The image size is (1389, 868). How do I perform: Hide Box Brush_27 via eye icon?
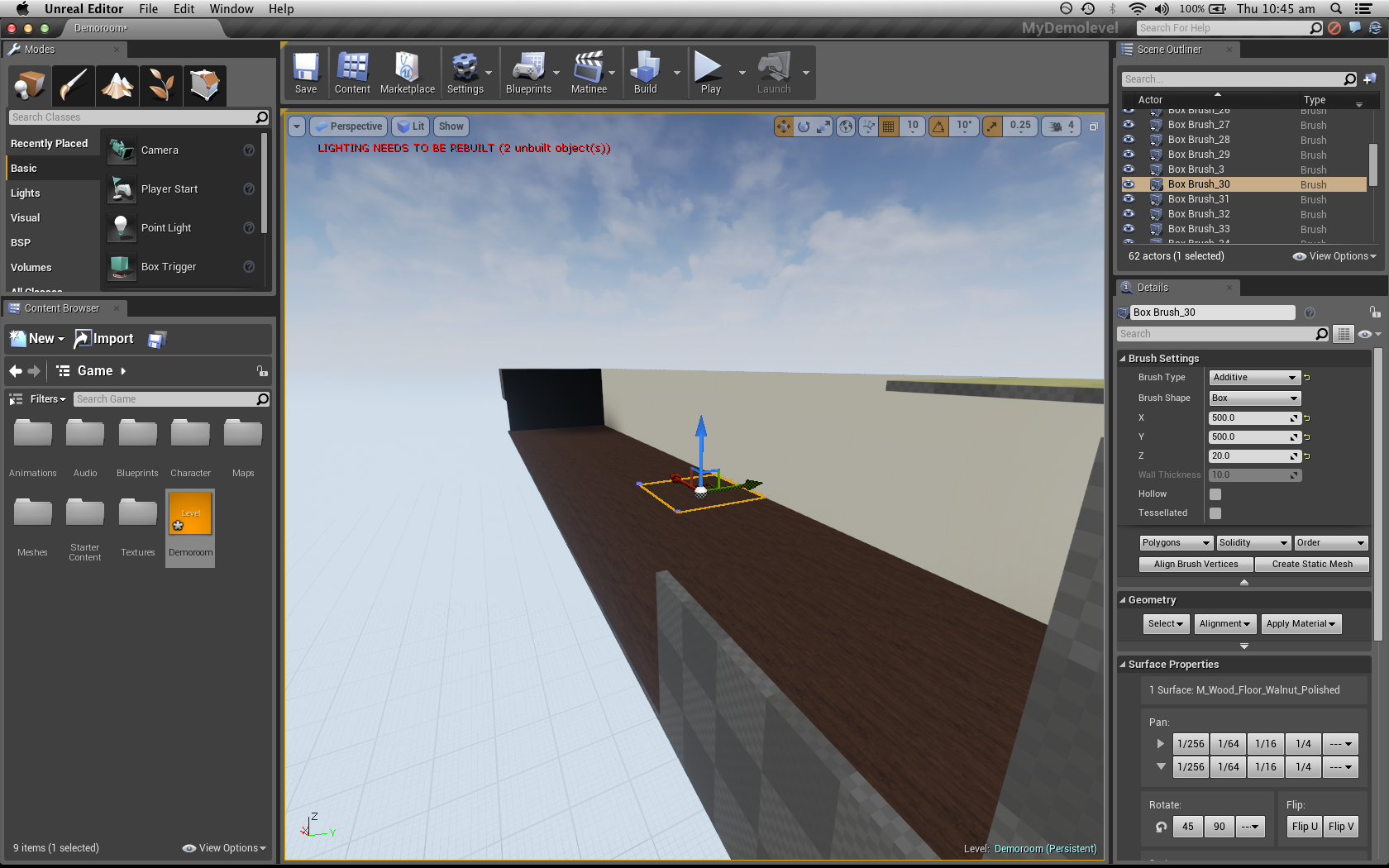coord(1129,125)
